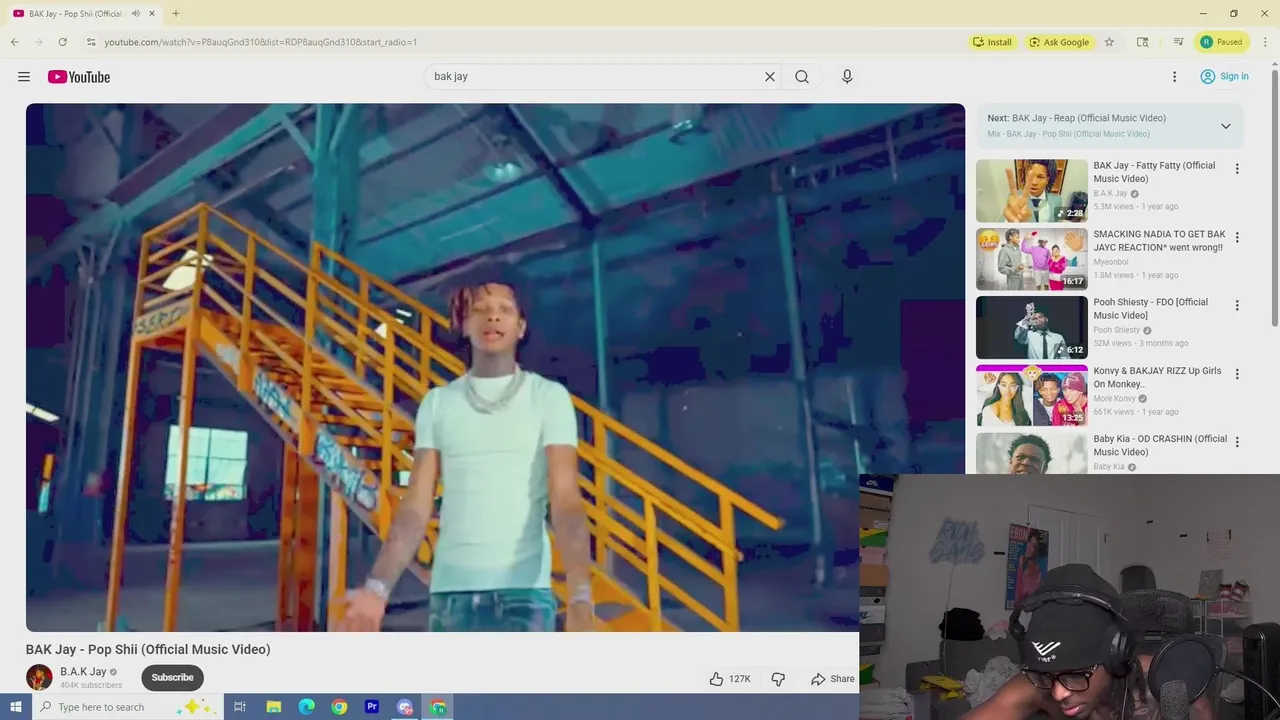Image resolution: width=1280 pixels, height=720 pixels.
Task: Click the Ask Google lens button
Action: (x=1059, y=42)
